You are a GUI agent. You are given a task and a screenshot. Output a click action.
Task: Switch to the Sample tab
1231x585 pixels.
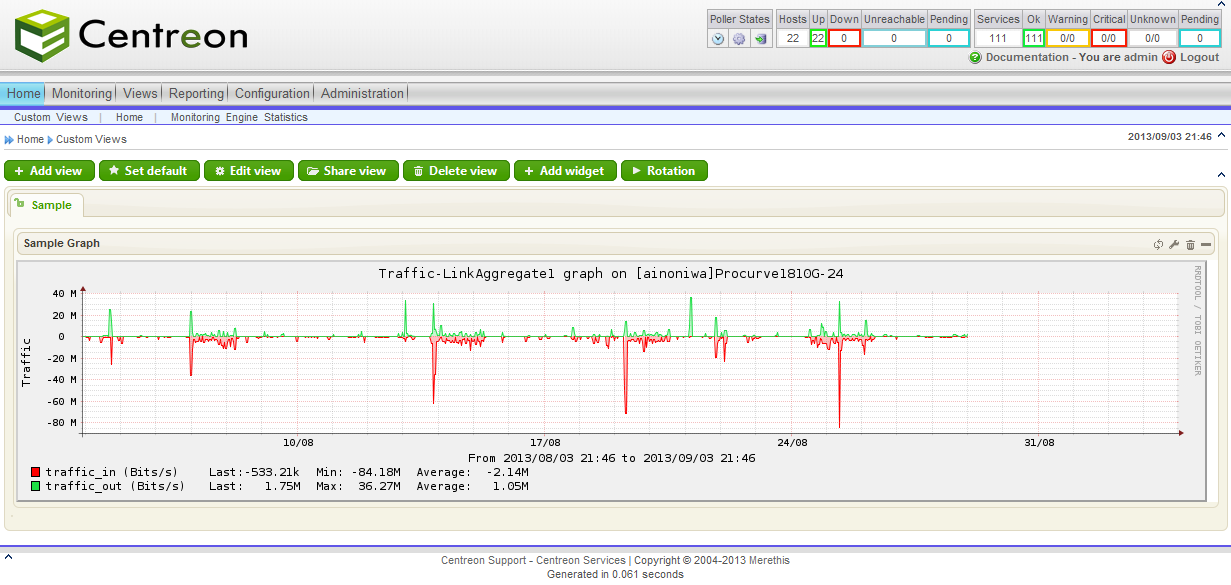point(50,204)
